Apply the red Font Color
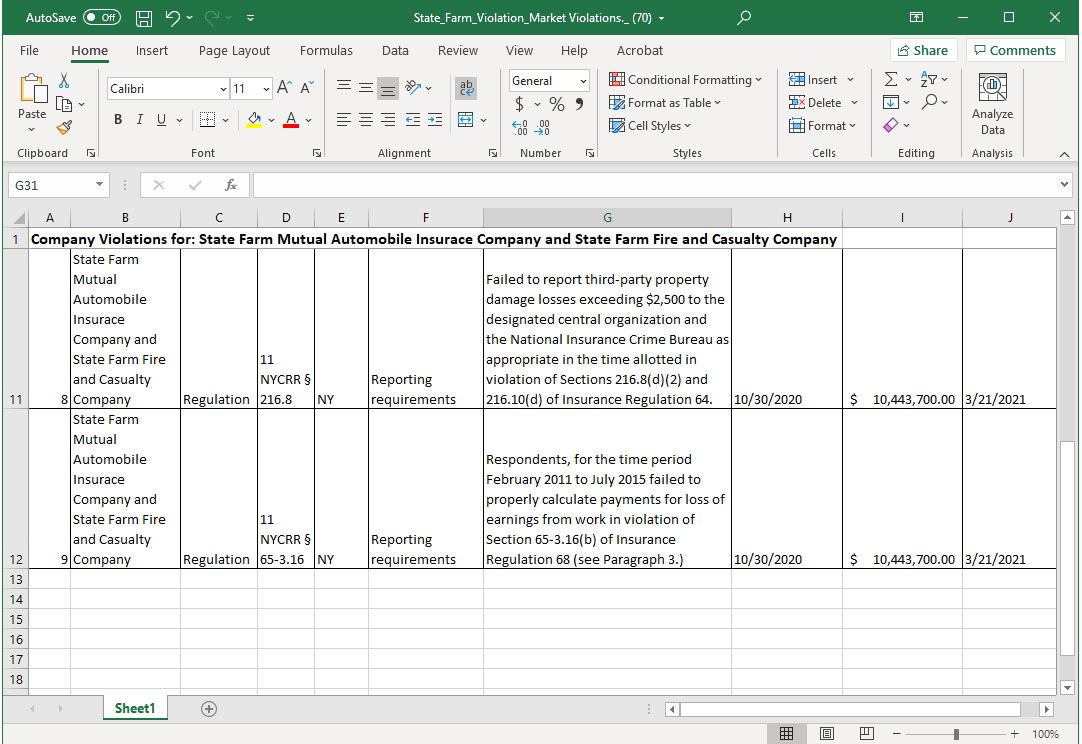The height and width of the screenshot is (744, 1082). pos(291,120)
